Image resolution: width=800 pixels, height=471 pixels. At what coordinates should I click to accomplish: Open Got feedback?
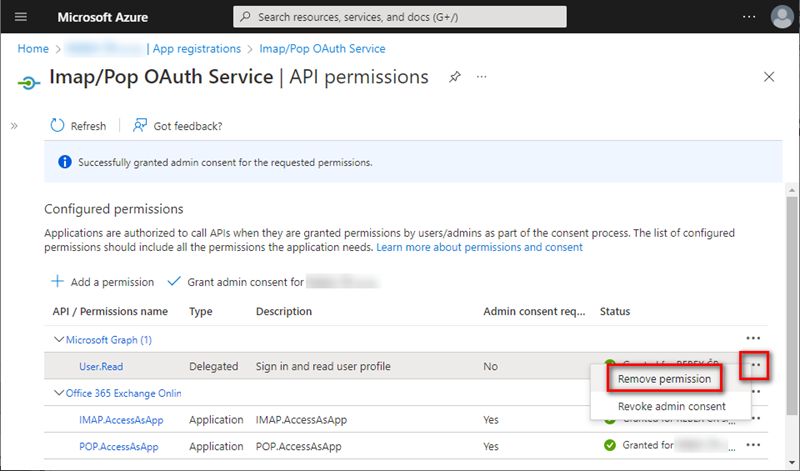pos(178,126)
